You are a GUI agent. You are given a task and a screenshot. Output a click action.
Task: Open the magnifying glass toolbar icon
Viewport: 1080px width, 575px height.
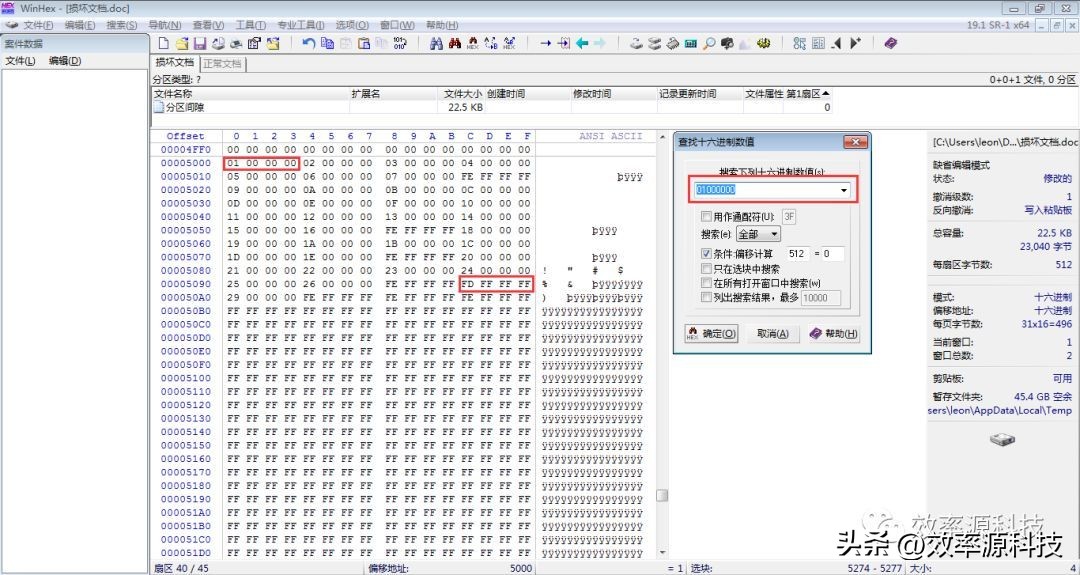pos(709,44)
